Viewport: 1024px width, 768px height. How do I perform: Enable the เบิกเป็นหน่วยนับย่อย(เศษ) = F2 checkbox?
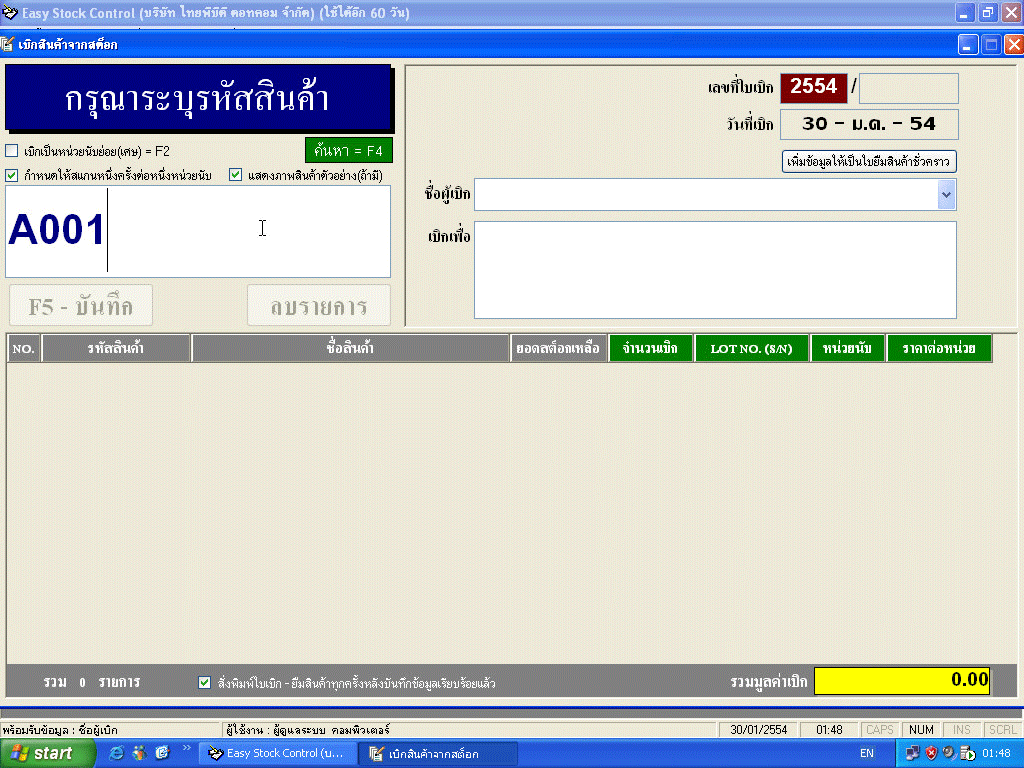coord(13,152)
